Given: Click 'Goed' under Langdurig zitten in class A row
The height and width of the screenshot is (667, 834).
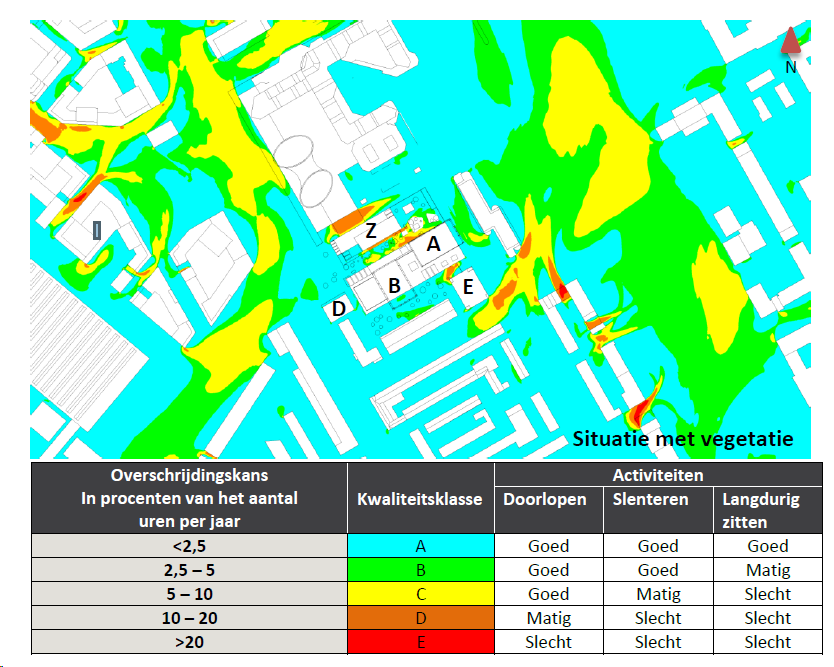Looking at the screenshot, I should tap(768, 546).
